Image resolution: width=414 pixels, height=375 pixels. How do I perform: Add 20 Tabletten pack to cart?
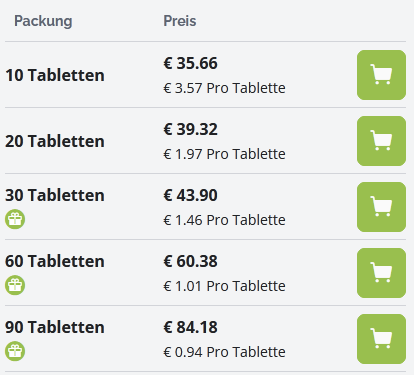click(381, 141)
